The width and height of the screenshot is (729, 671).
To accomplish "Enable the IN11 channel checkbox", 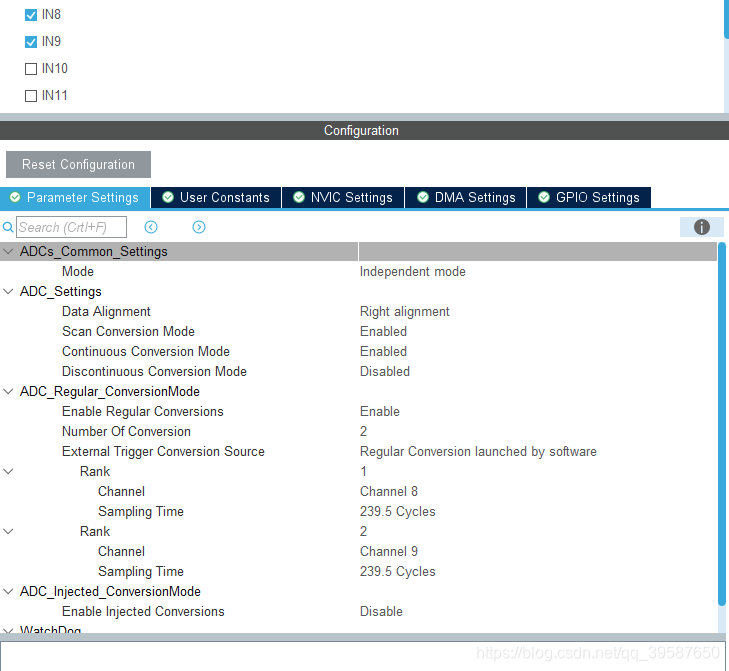I will coord(31,96).
